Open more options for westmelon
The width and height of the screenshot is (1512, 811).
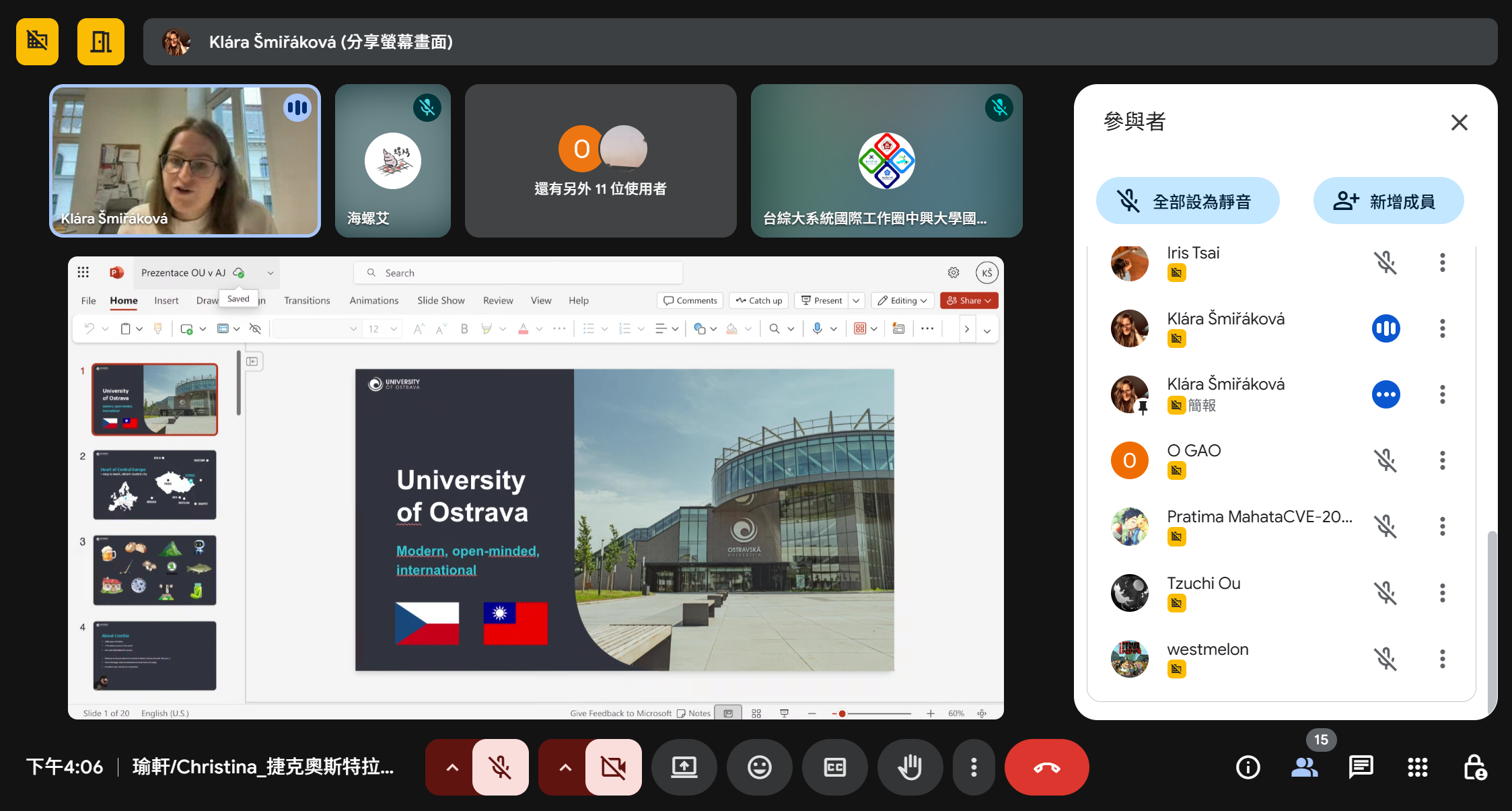point(1442,658)
